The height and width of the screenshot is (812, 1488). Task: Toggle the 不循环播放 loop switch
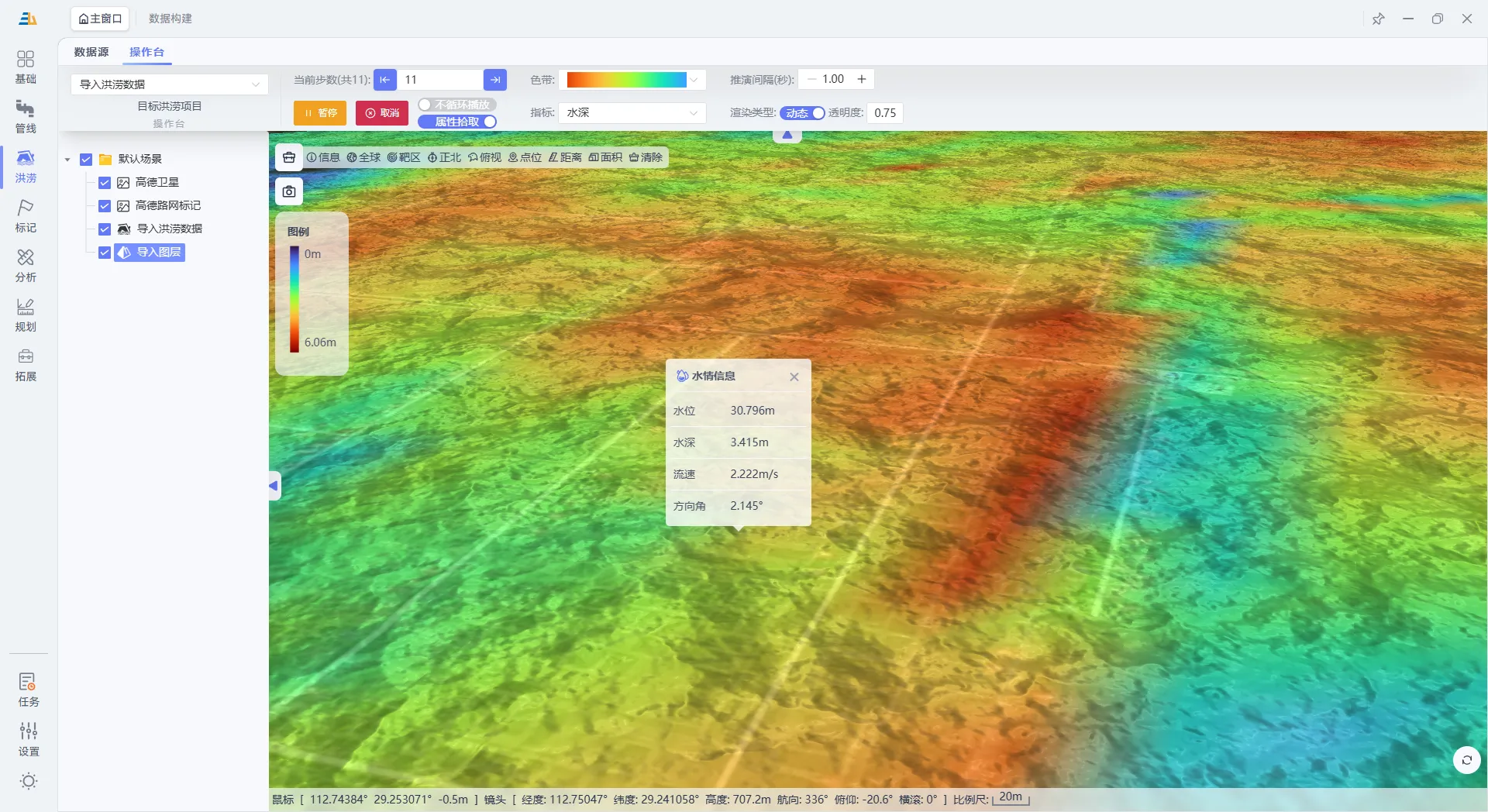click(x=457, y=105)
